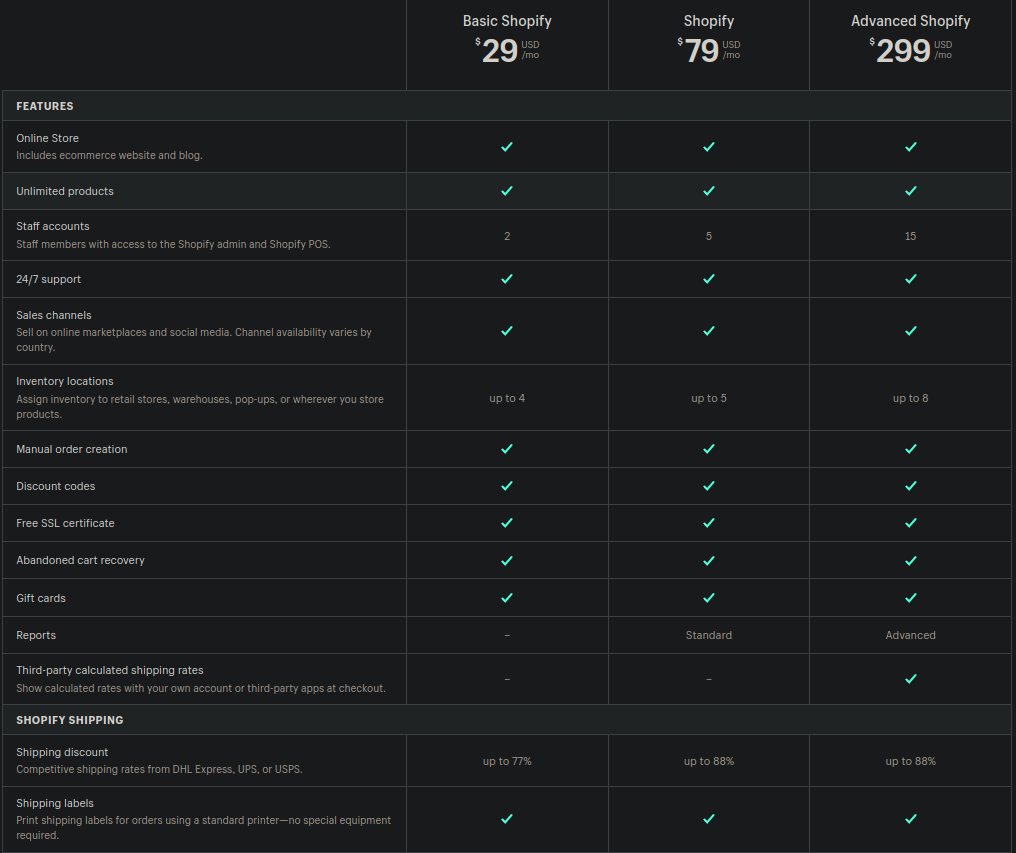Select the Advanced Shopify plan heading
The height and width of the screenshot is (853, 1016).
pyautogui.click(x=910, y=21)
